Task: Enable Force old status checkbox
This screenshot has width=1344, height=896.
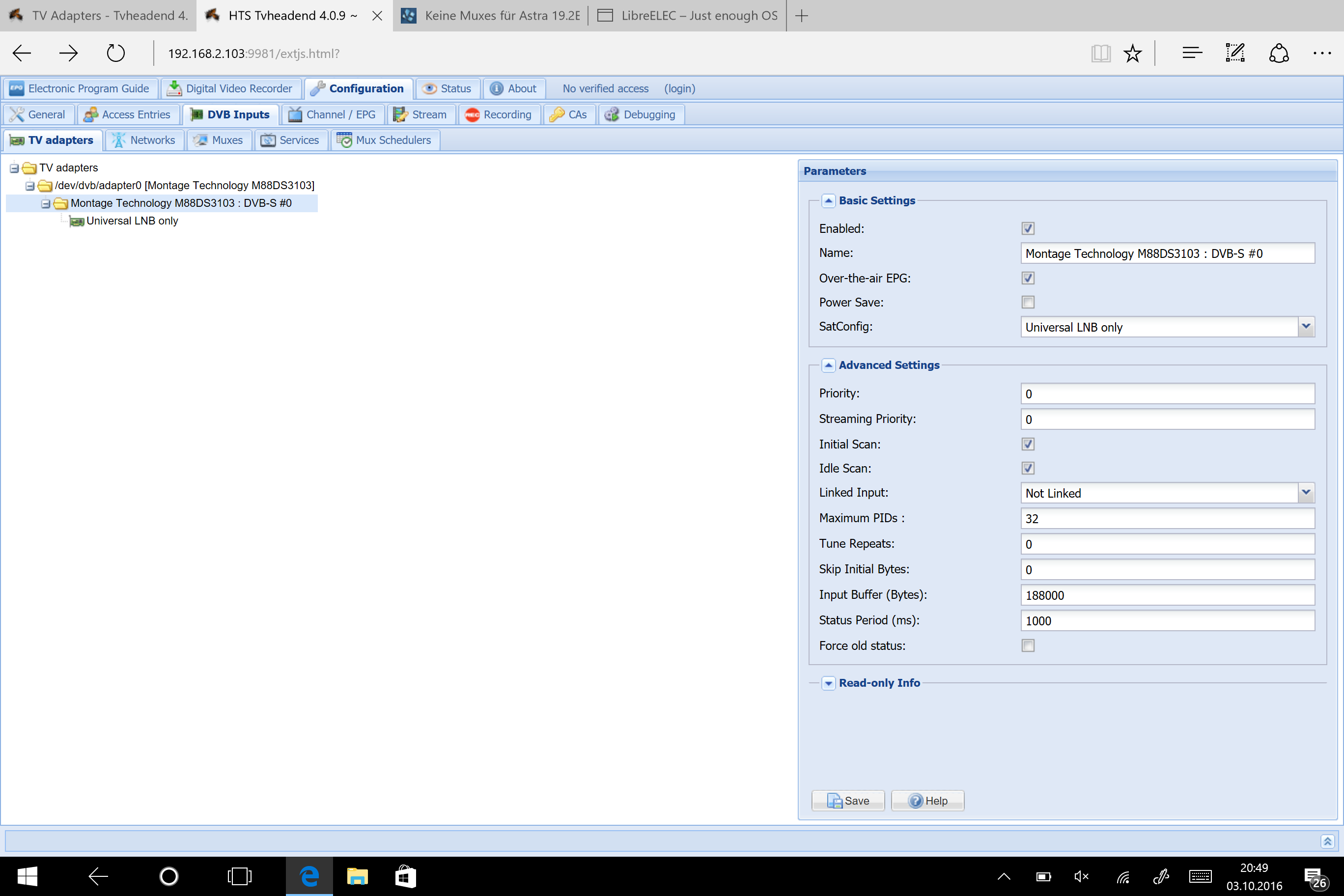Action: [1028, 645]
